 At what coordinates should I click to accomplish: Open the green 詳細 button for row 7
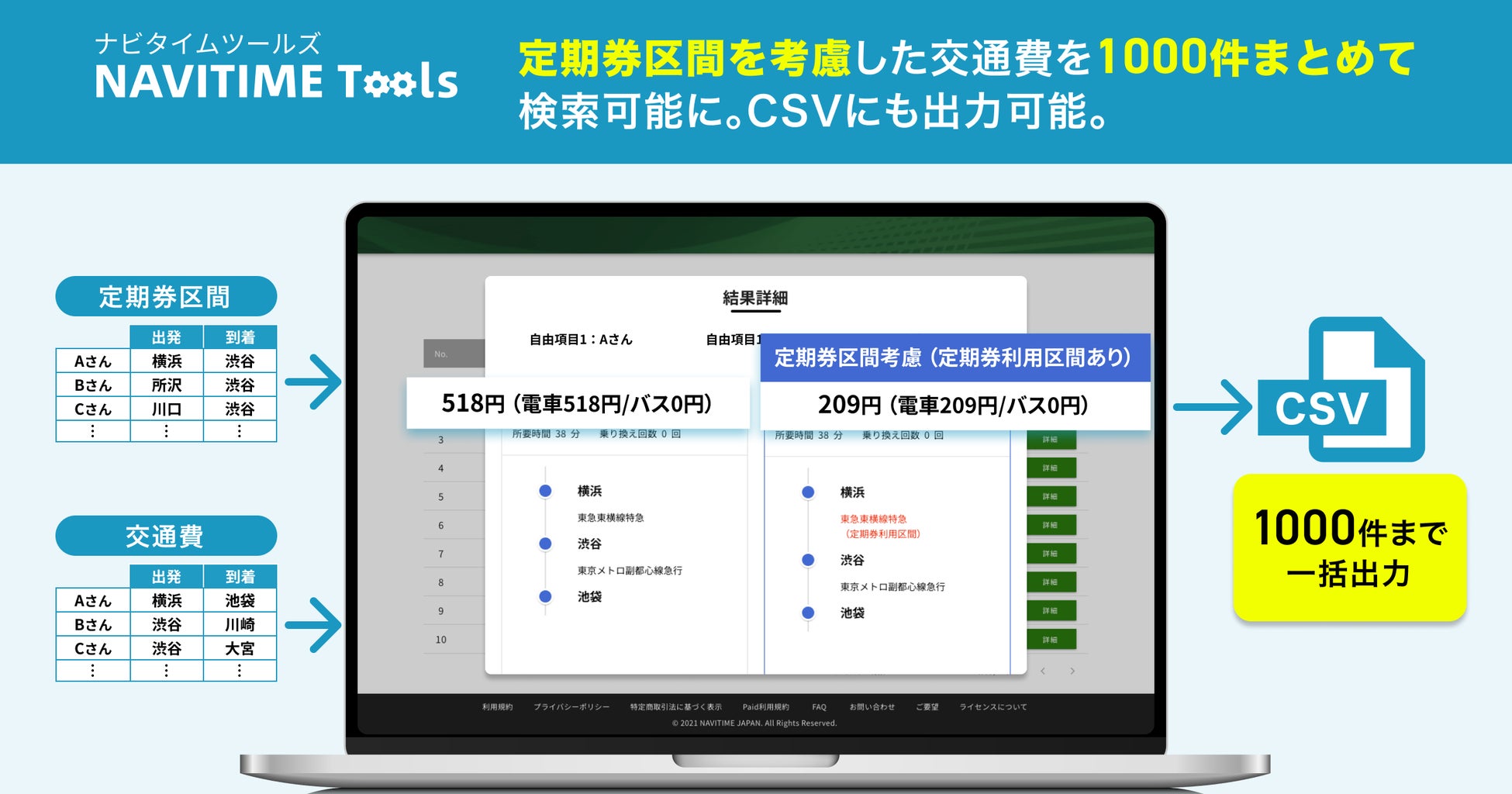click(x=1051, y=554)
